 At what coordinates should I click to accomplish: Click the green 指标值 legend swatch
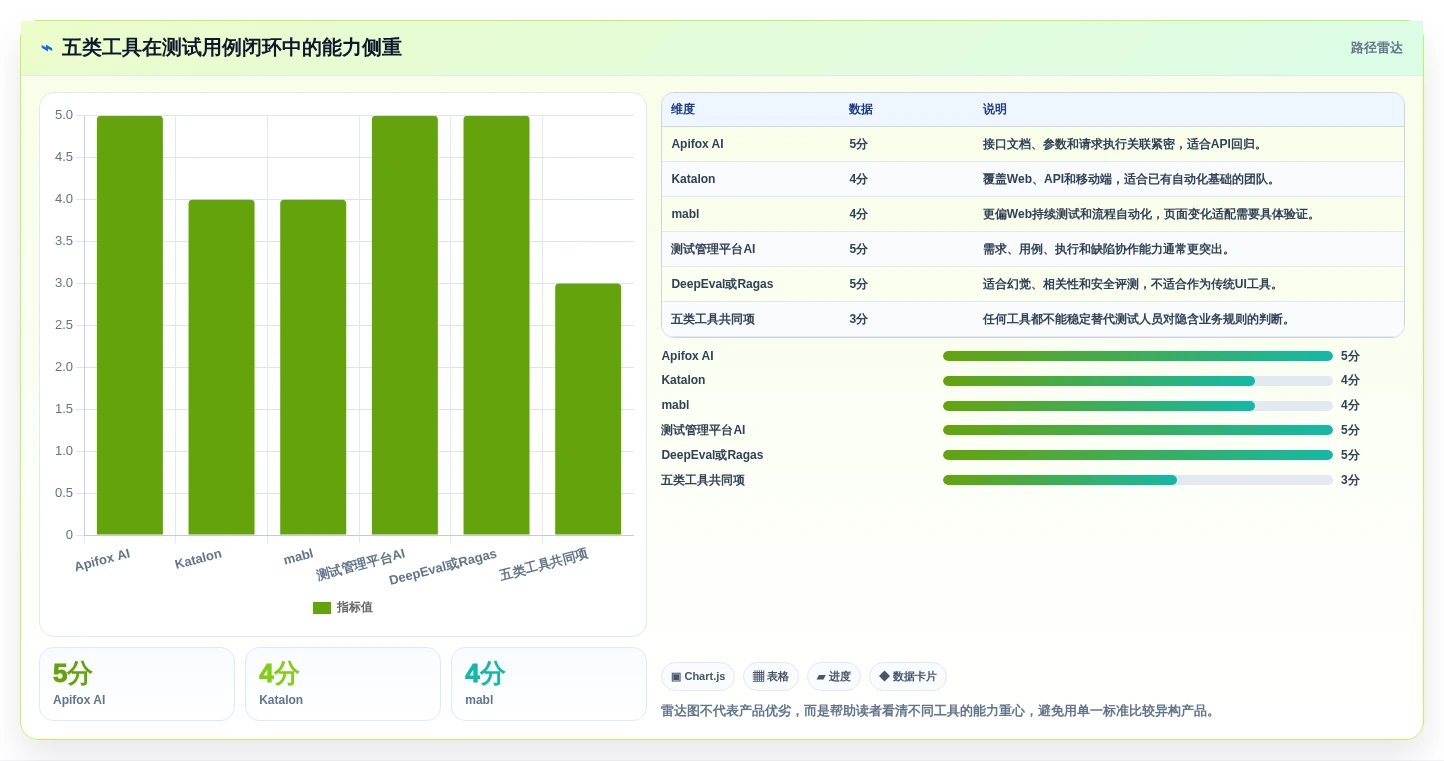click(x=321, y=607)
